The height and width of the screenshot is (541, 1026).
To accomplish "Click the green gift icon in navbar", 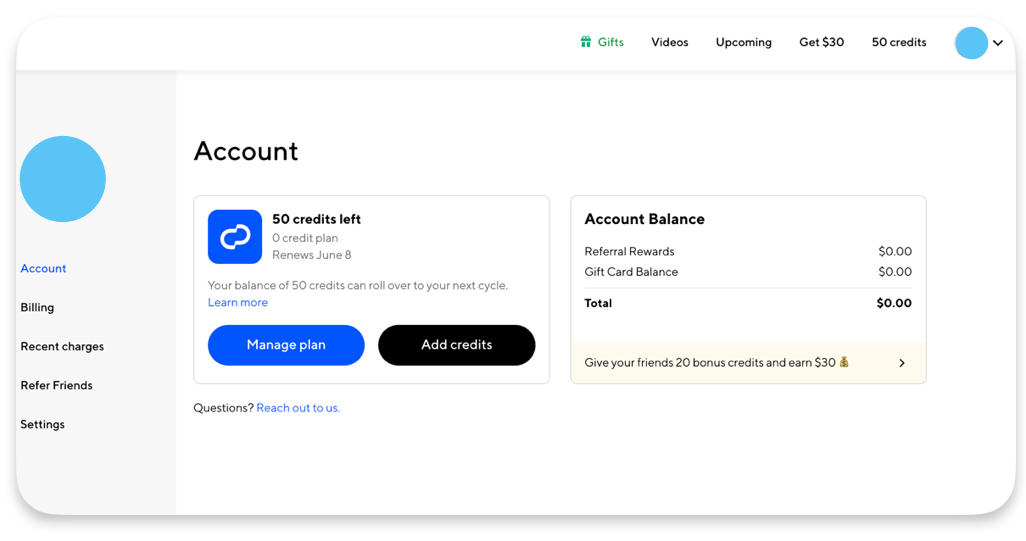I will 586,42.
